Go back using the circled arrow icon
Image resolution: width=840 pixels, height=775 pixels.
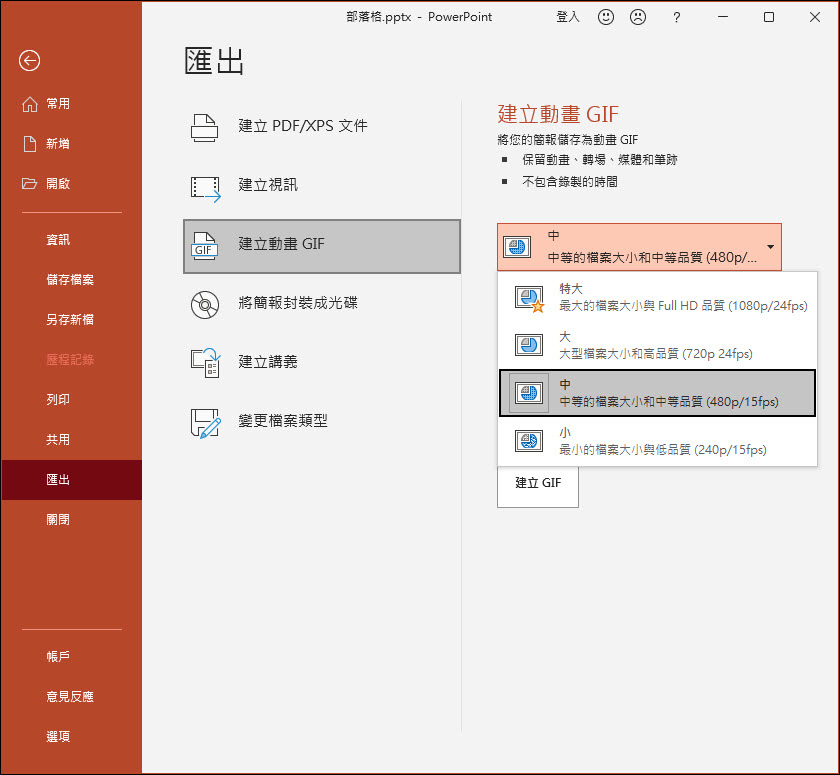(29, 61)
